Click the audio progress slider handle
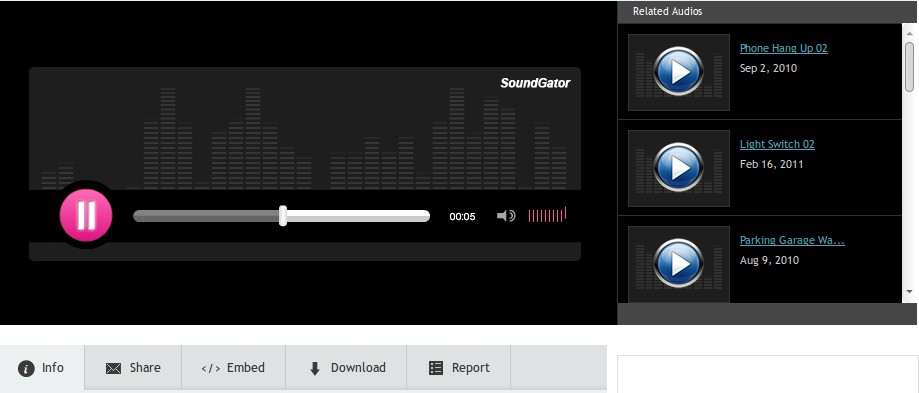The height and width of the screenshot is (393, 919). 282,216
